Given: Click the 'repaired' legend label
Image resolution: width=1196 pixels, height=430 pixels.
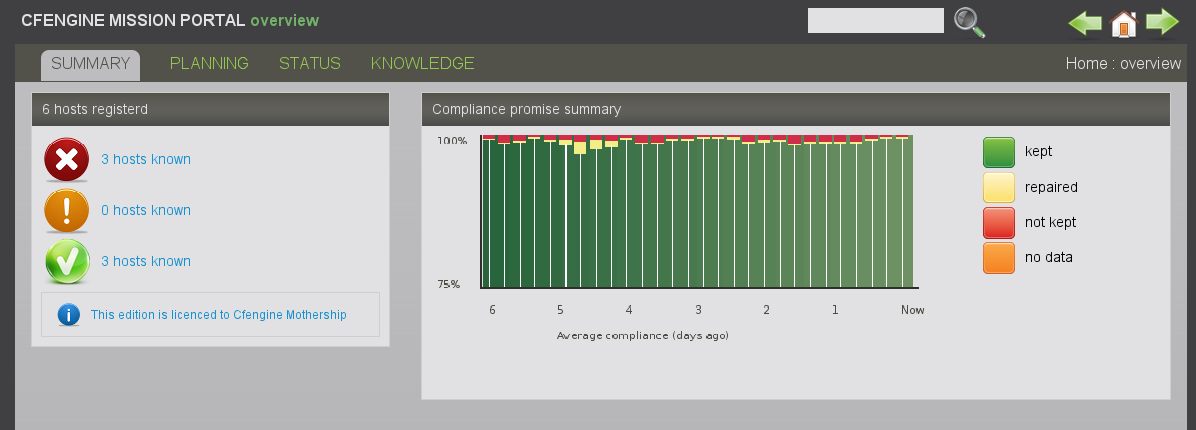Looking at the screenshot, I should (1051, 188).
